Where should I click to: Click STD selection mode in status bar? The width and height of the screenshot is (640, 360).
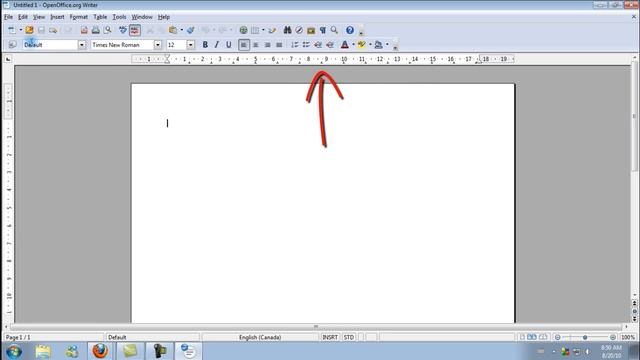point(349,338)
